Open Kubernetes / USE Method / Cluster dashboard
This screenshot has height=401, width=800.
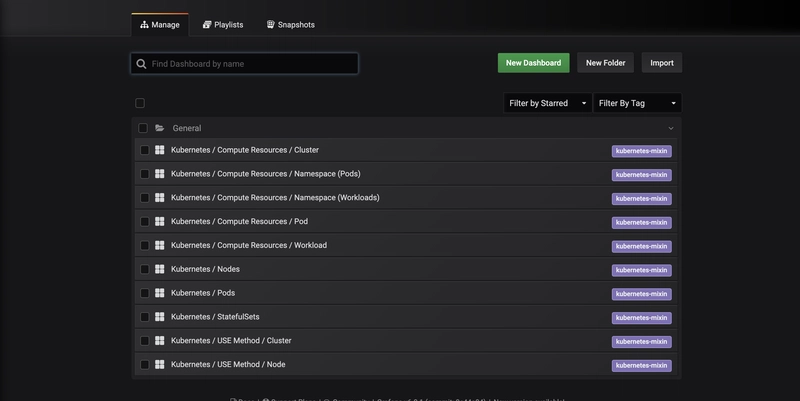click(231, 340)
